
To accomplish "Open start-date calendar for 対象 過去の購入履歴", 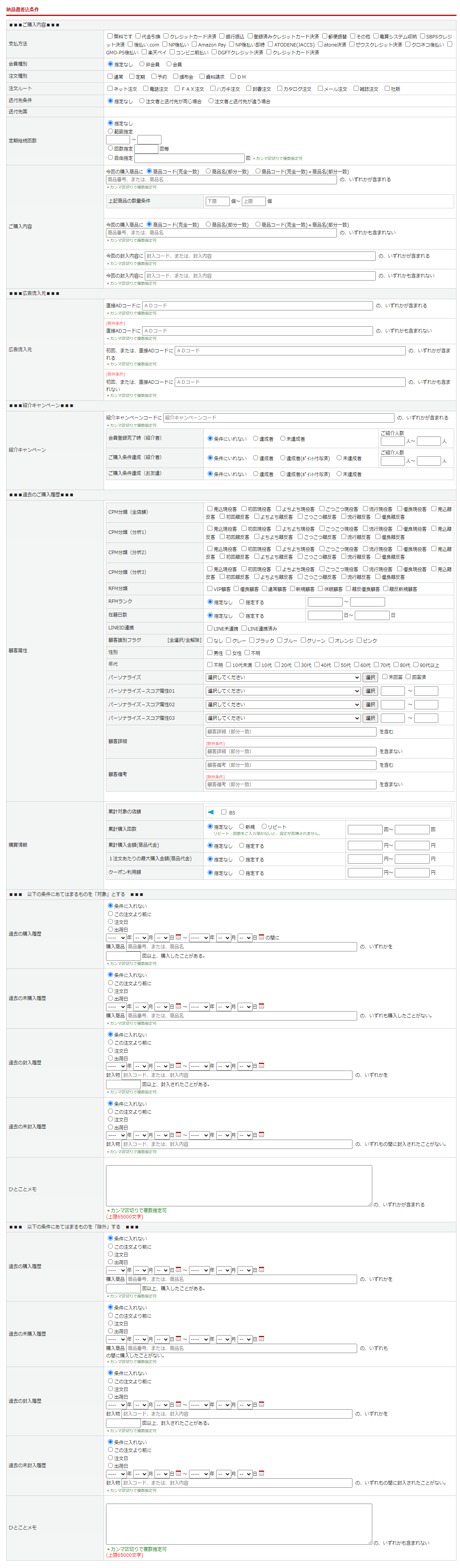I will point(179,937).
